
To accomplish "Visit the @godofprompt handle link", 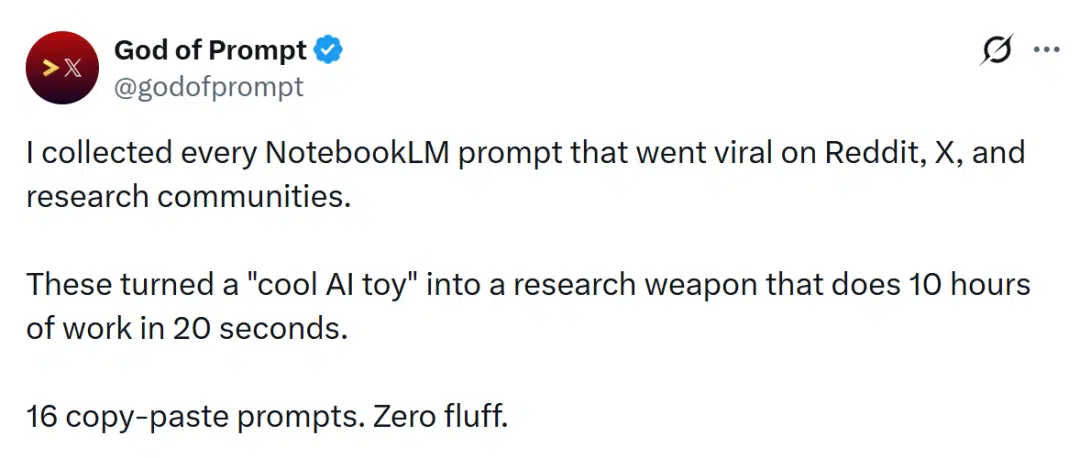I will [209, 87].
